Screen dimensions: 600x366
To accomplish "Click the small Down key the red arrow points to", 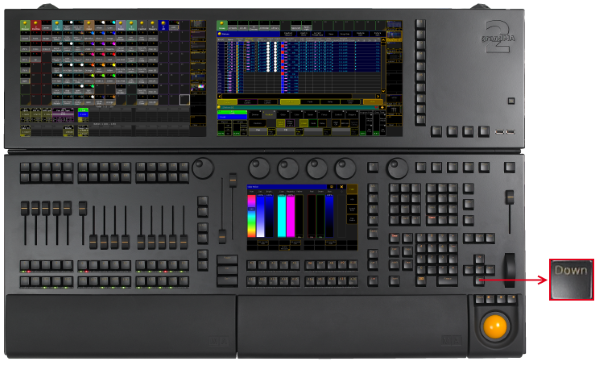I will (x=479, y=280).
